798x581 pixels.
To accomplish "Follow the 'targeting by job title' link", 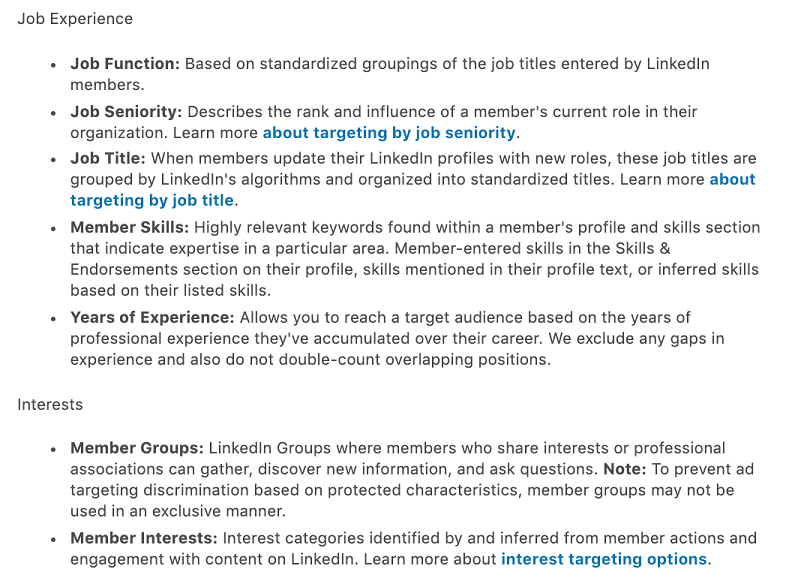I will pos(152,200).
